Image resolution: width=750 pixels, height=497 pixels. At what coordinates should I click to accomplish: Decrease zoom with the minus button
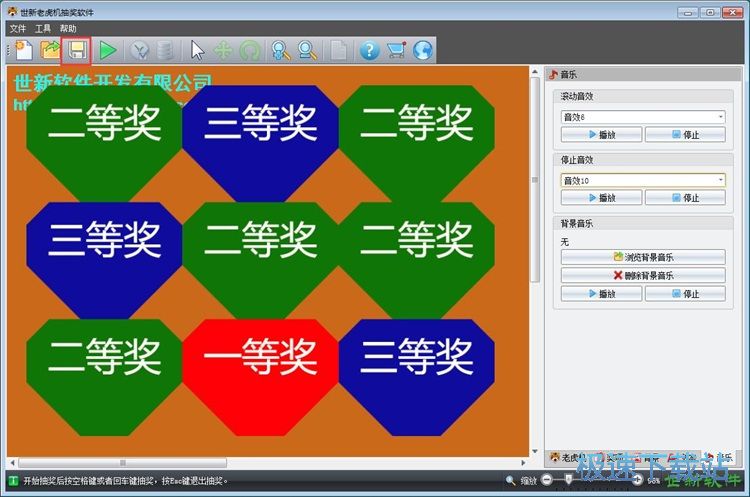(547, 480)
